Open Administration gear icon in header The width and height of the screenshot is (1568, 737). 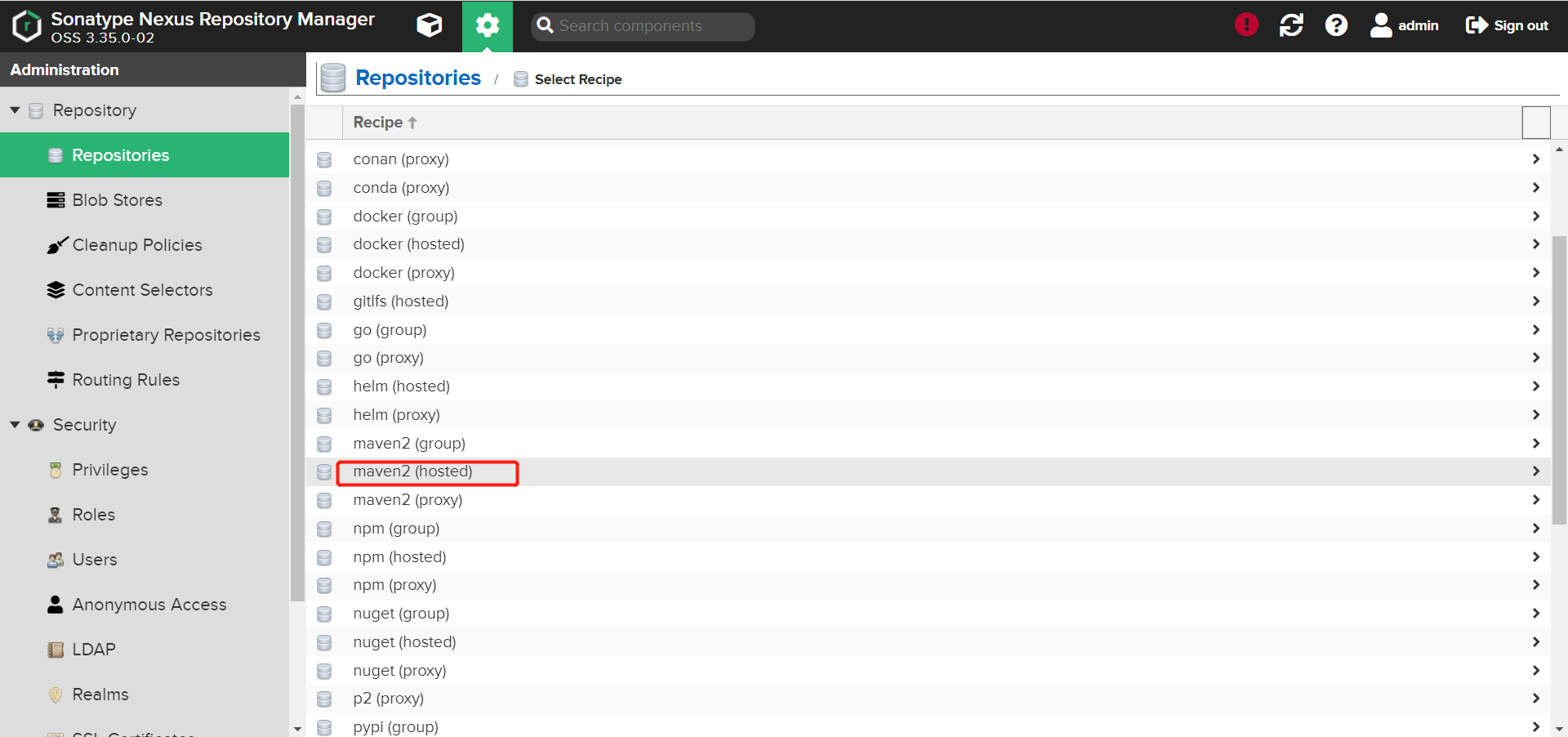pyautogui.click(x=488, y=25)
